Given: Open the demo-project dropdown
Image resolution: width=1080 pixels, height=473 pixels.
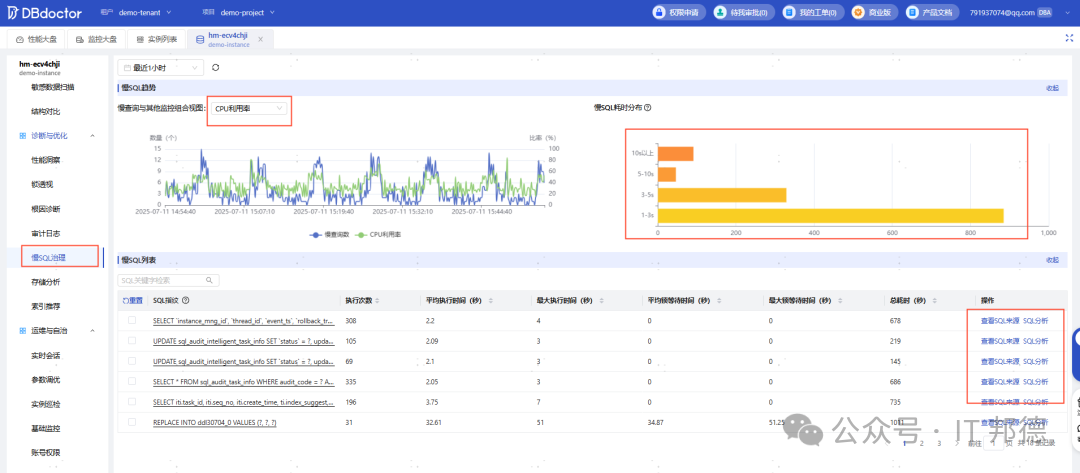Looking at the screenshot, I should [x=247, y=12].
